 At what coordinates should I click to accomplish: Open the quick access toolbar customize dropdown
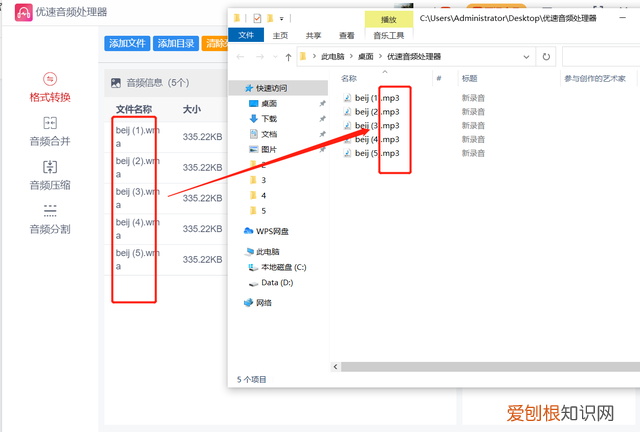tap(282, 18)
